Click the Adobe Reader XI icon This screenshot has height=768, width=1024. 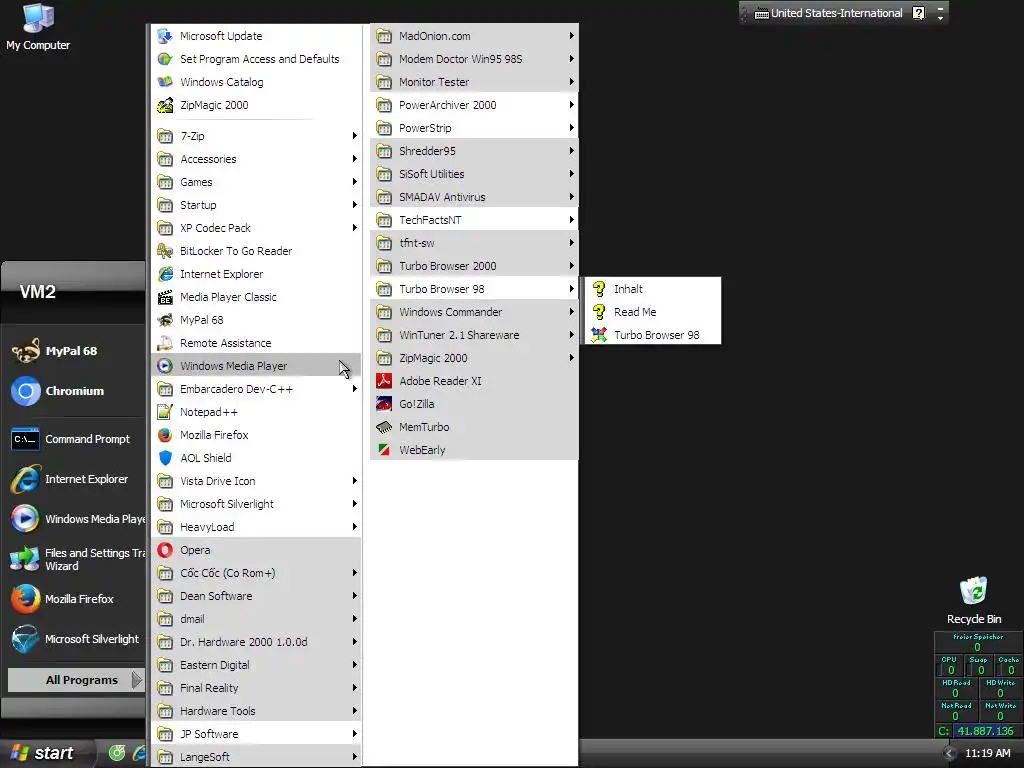[384, 381]
